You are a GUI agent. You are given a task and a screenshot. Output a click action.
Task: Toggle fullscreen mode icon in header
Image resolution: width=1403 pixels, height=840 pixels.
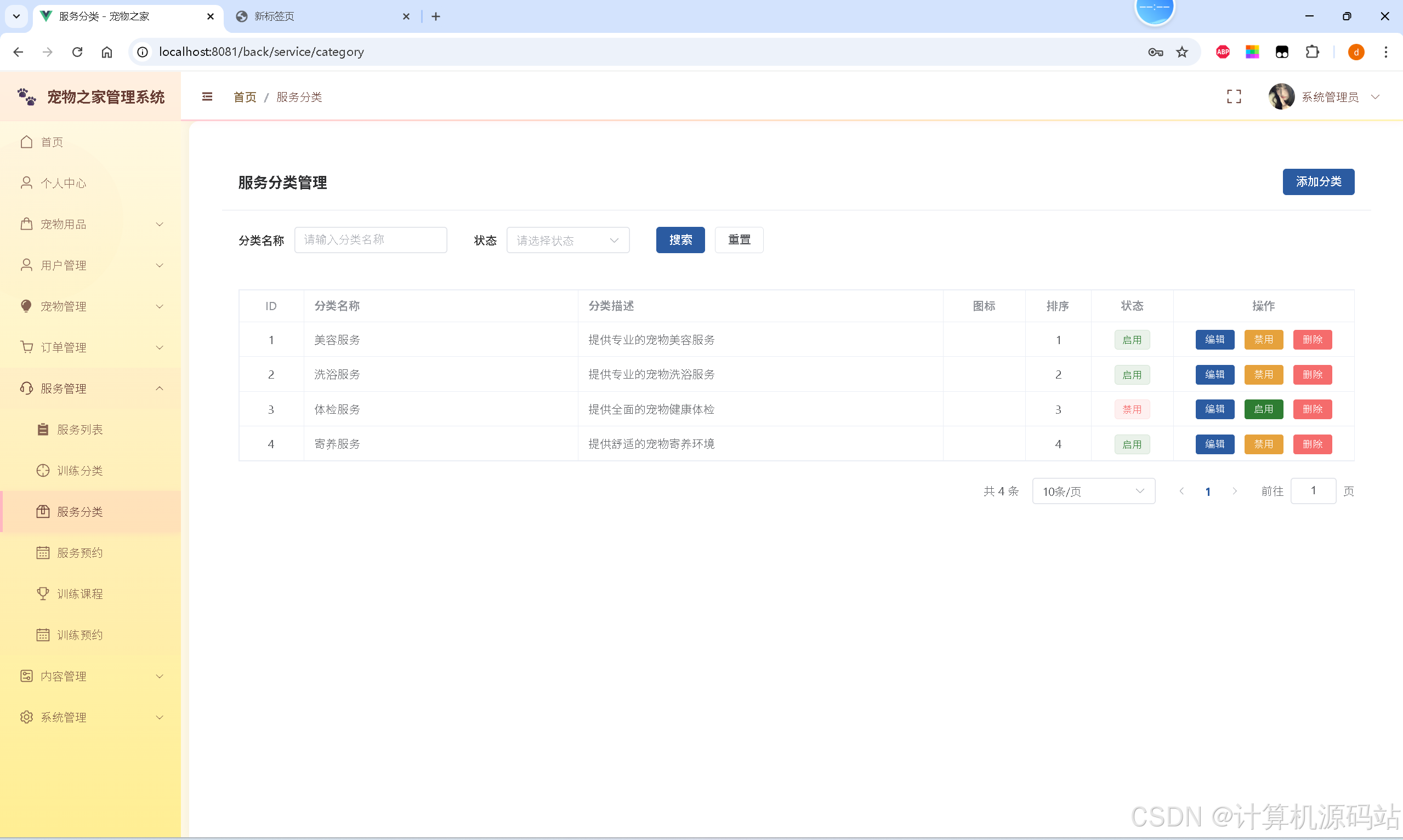click(1234, 97)
